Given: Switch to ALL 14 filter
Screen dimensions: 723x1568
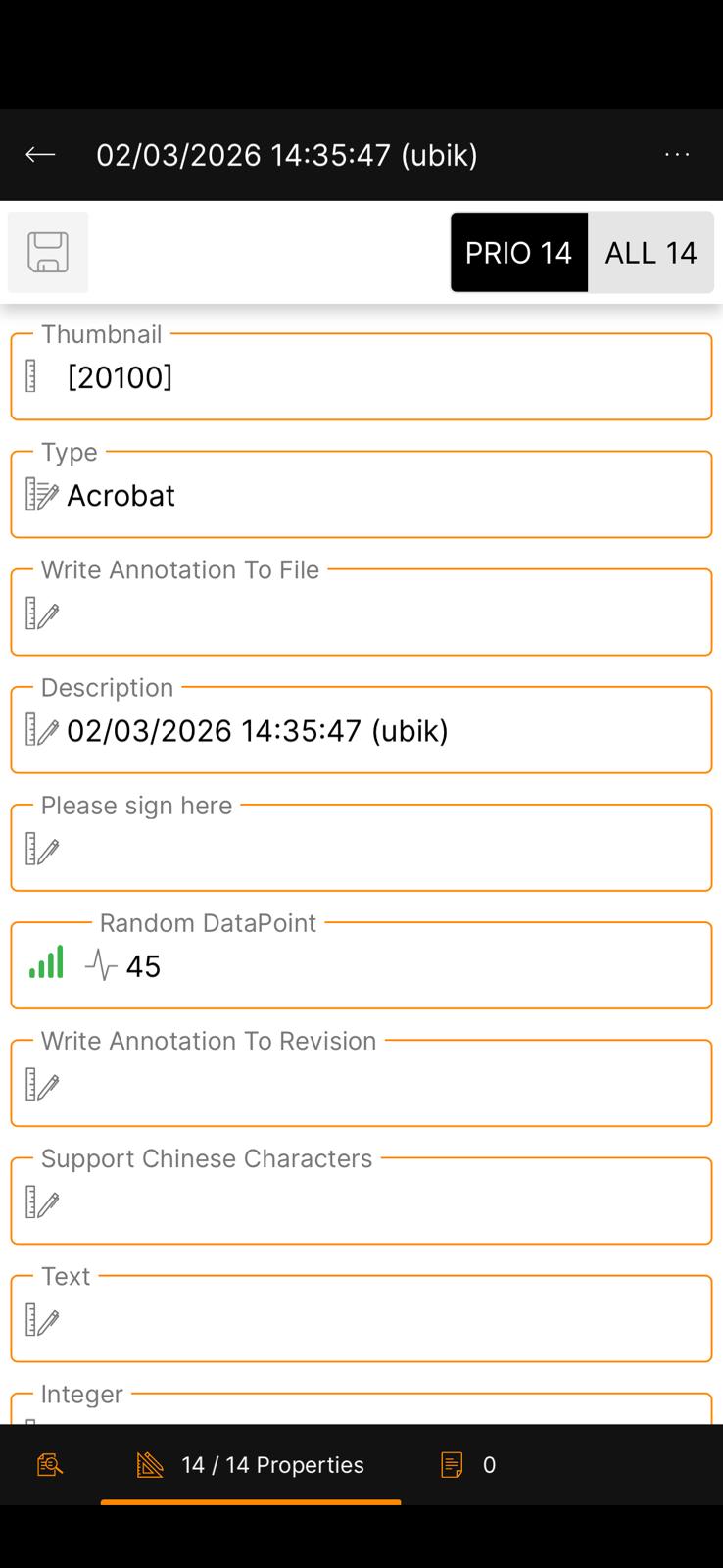Looking at the screenshot, I should pos(651,253).
